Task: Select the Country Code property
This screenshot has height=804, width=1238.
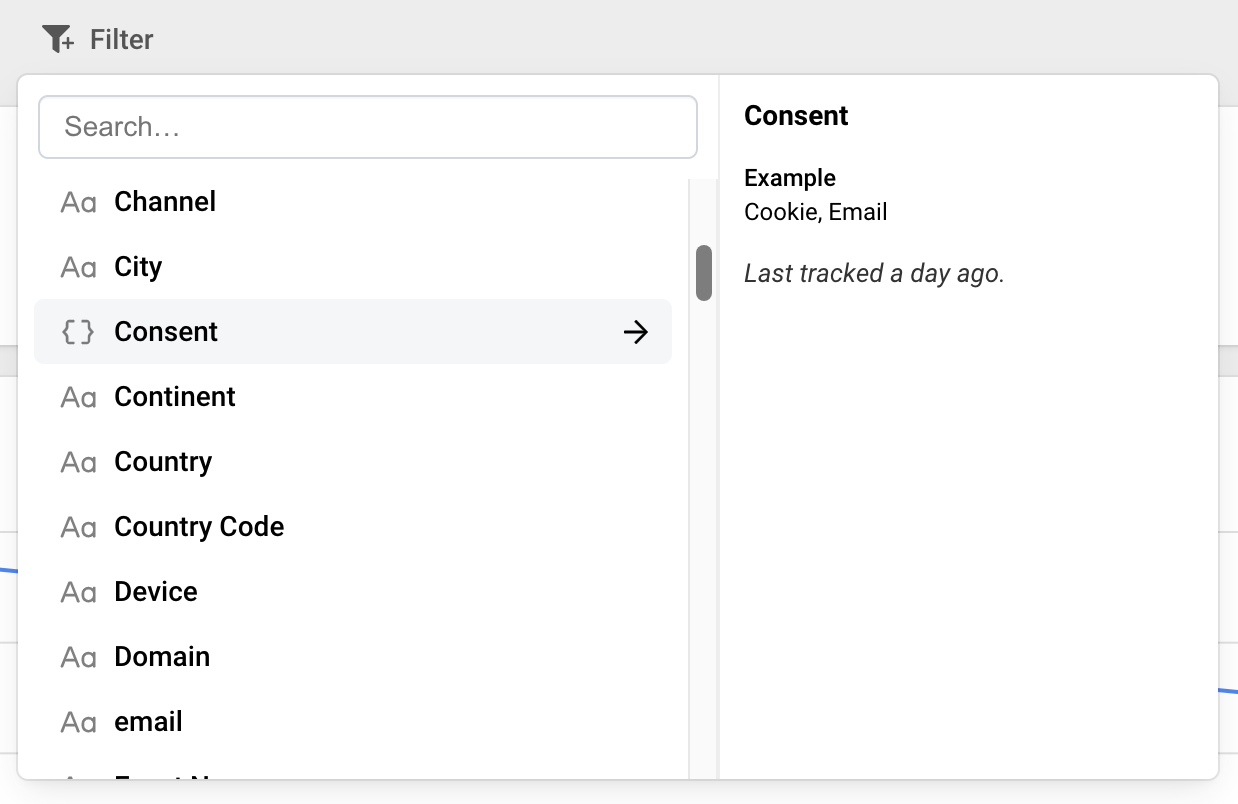Action: click(x=353, y=527)
